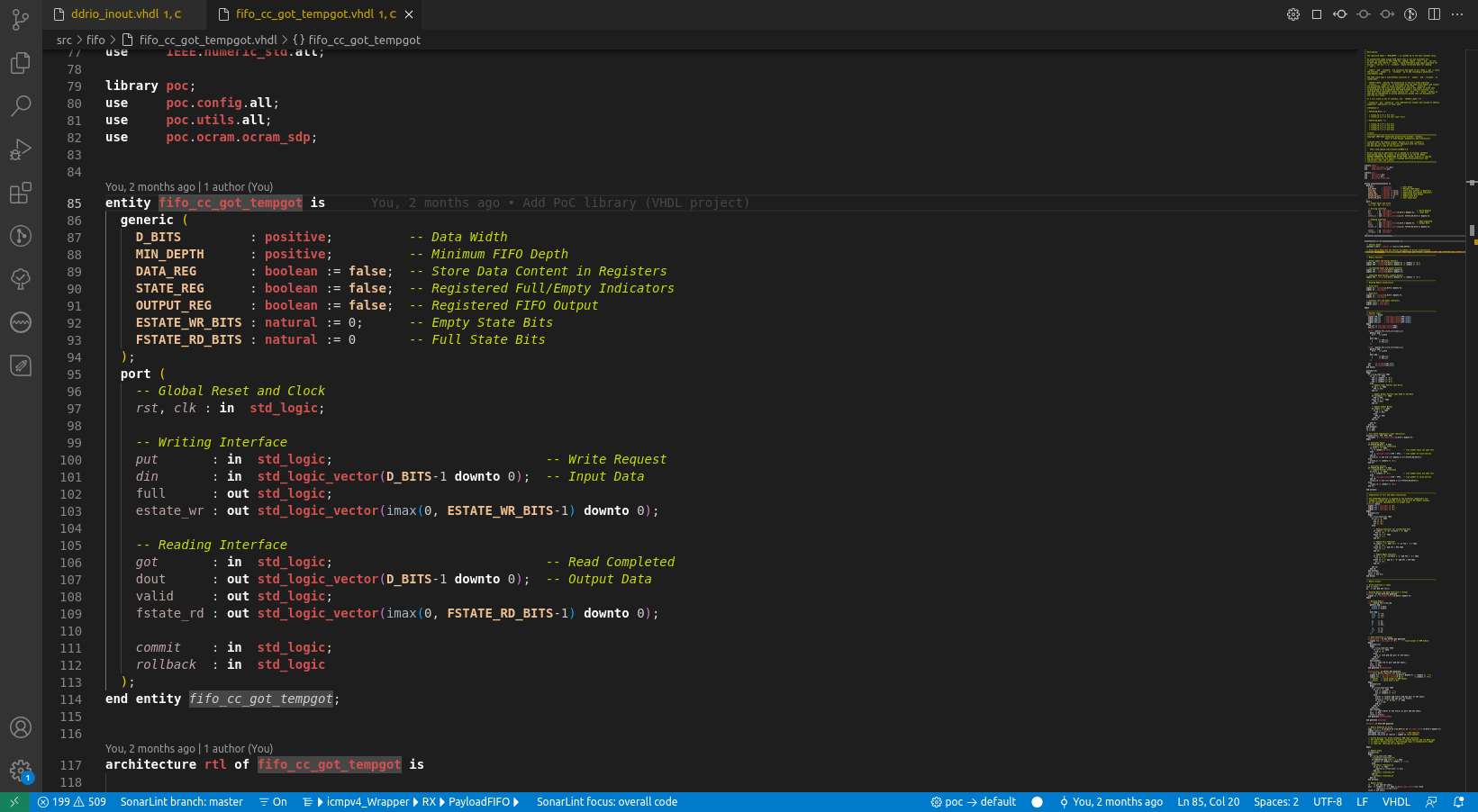Click SonarLint branch: master in status bar
Viewport: 1478px width, 812px height.
[x=181, y=801]
